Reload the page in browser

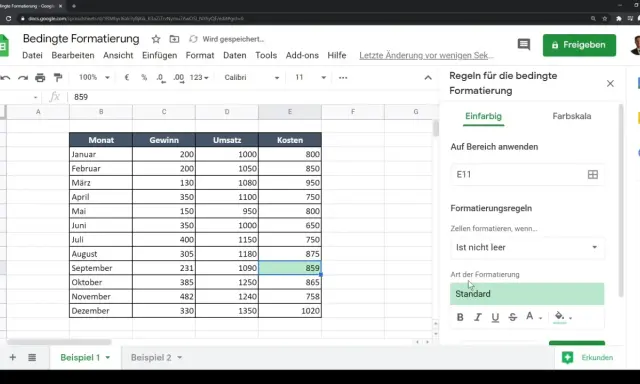[x=8, y=18]
